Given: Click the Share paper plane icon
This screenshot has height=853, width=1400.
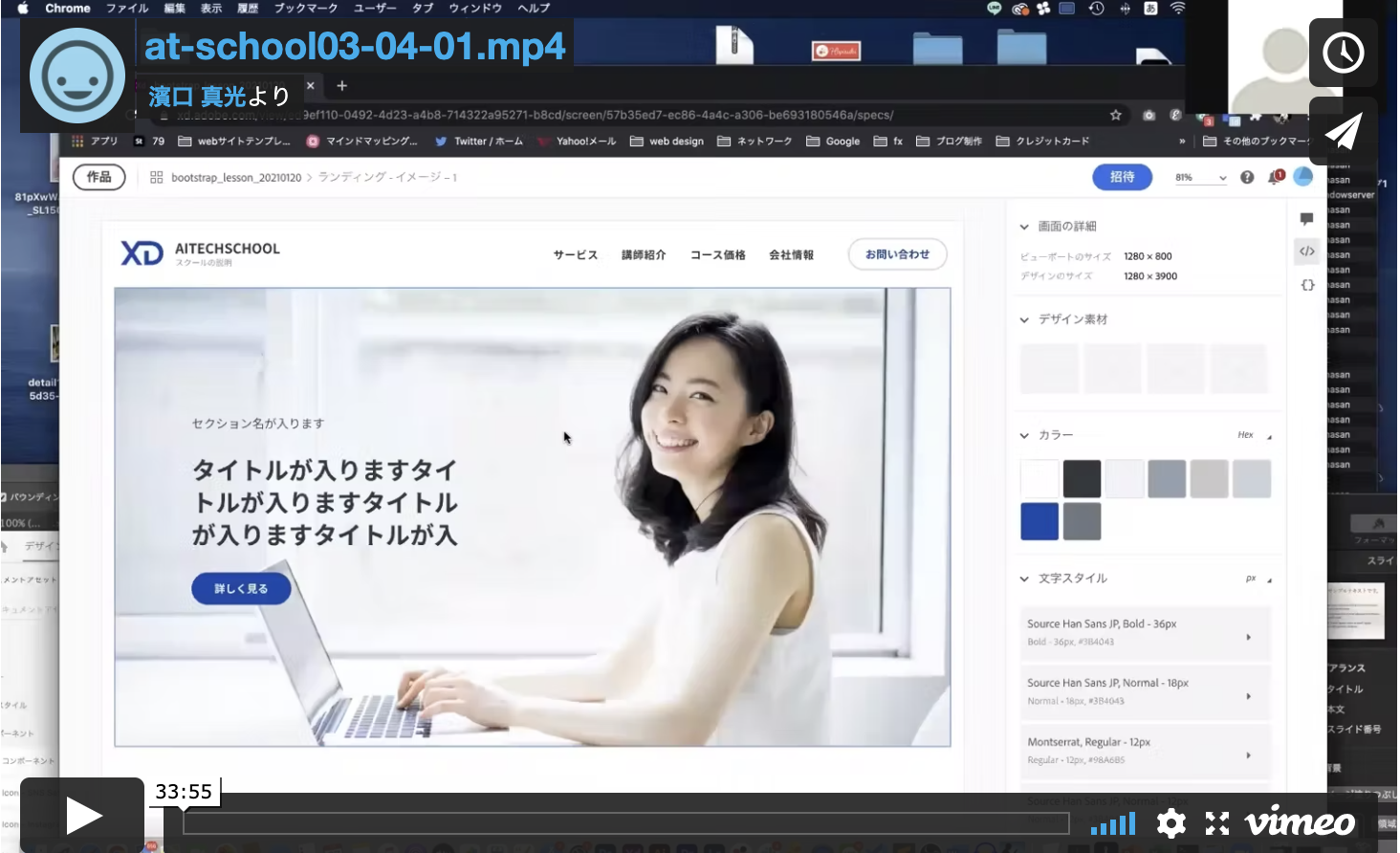Looking at the screenshot, I should point(1343,131).
